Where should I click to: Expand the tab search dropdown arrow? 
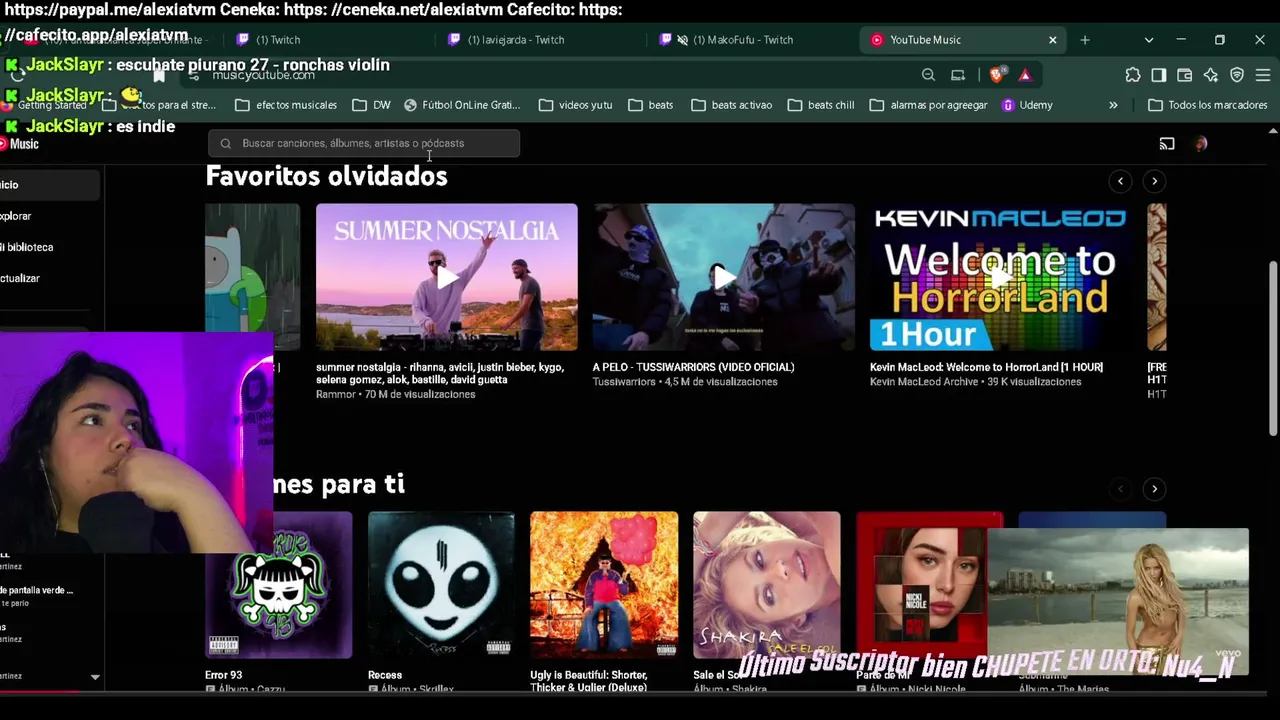[1149, 40]
